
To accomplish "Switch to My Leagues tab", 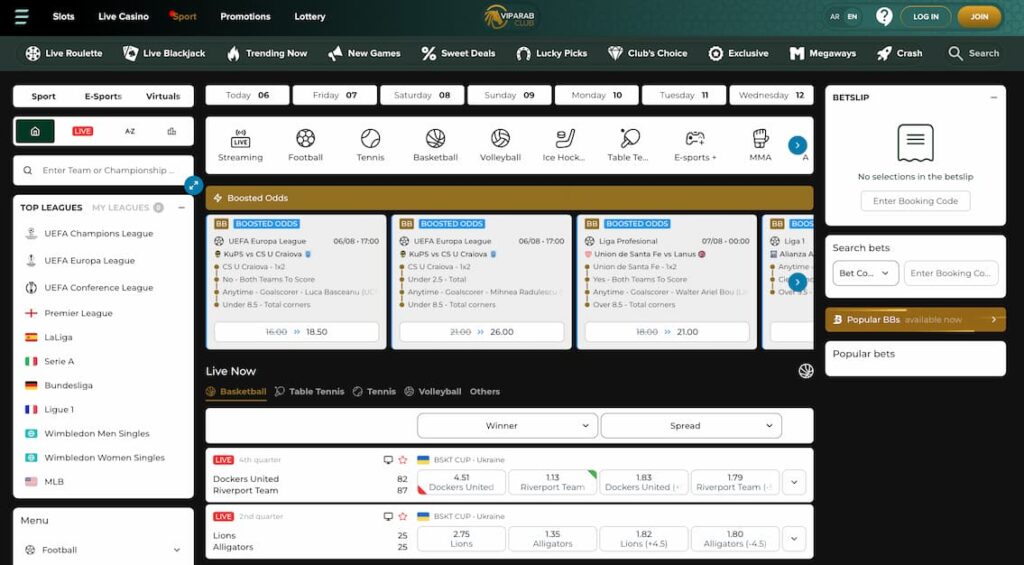I will pos(127,208).
